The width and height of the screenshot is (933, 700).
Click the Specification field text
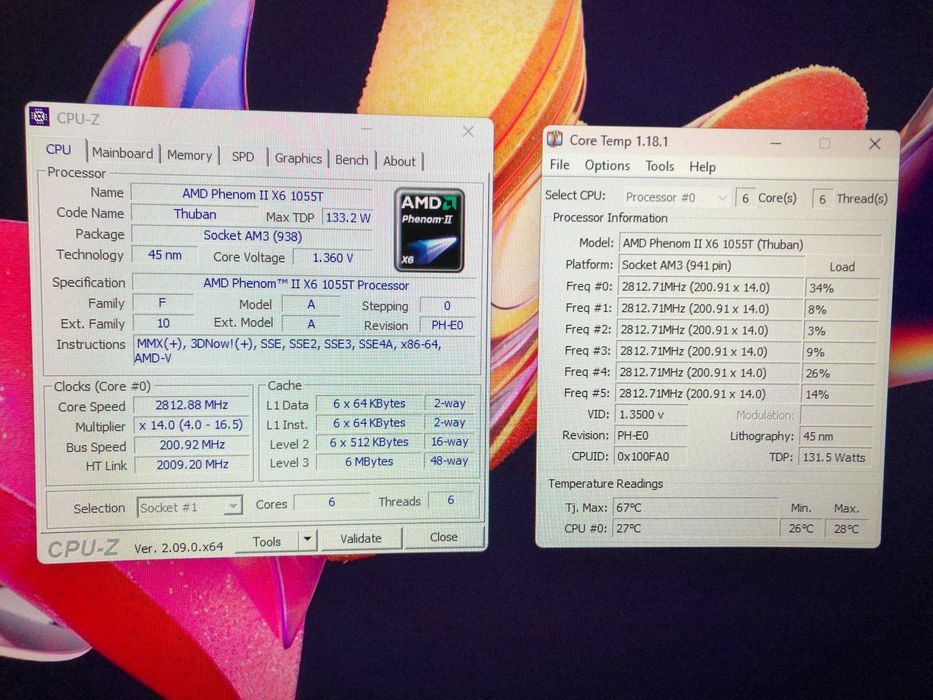[x=306, y=285]
